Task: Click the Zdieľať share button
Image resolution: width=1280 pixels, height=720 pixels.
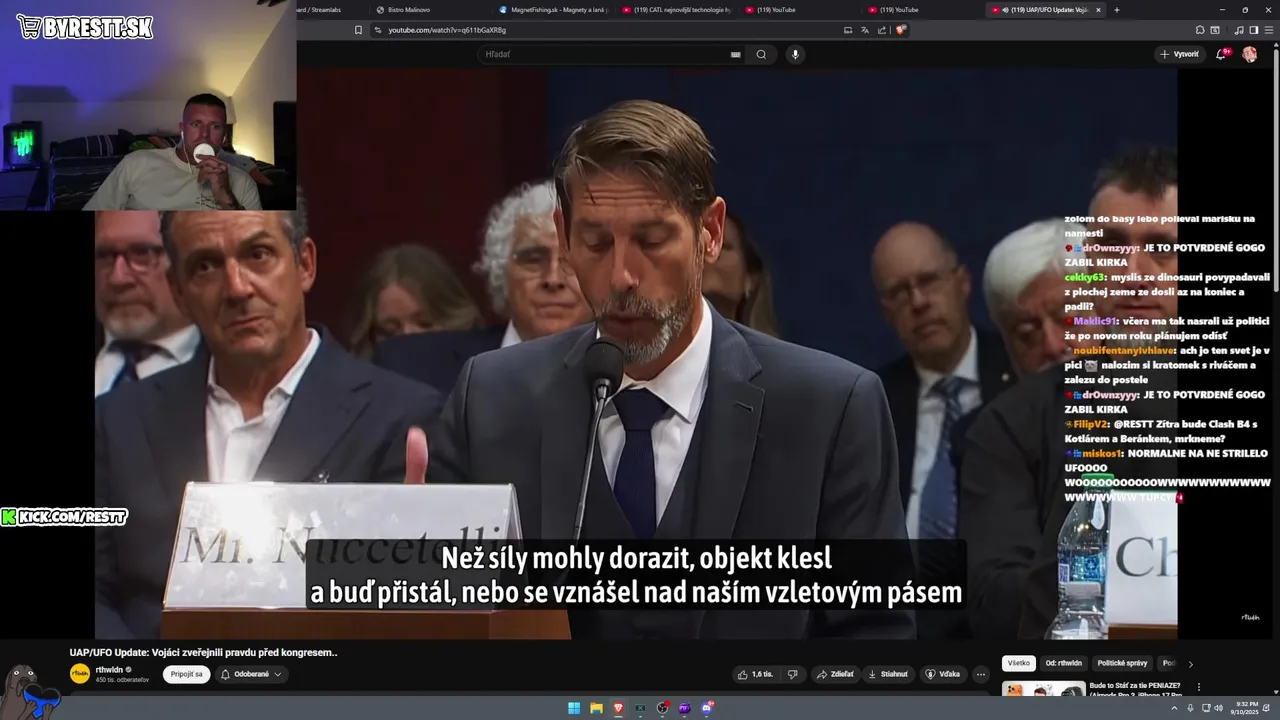Action: 835,674
